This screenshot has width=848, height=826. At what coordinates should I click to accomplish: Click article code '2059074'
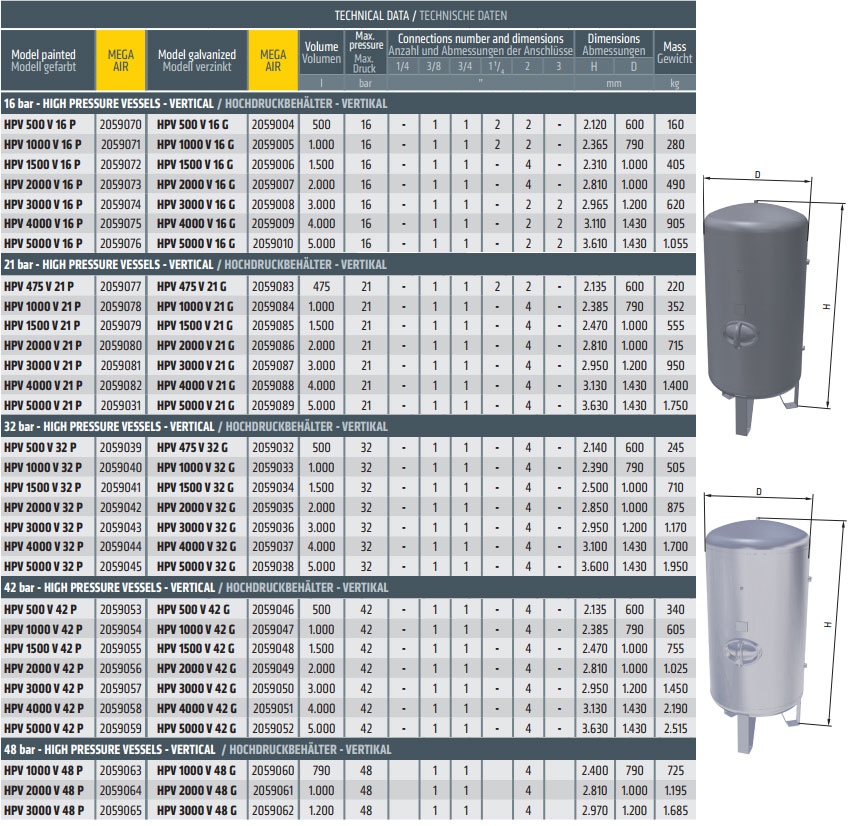pyautogui.click(x=121, y=204)
